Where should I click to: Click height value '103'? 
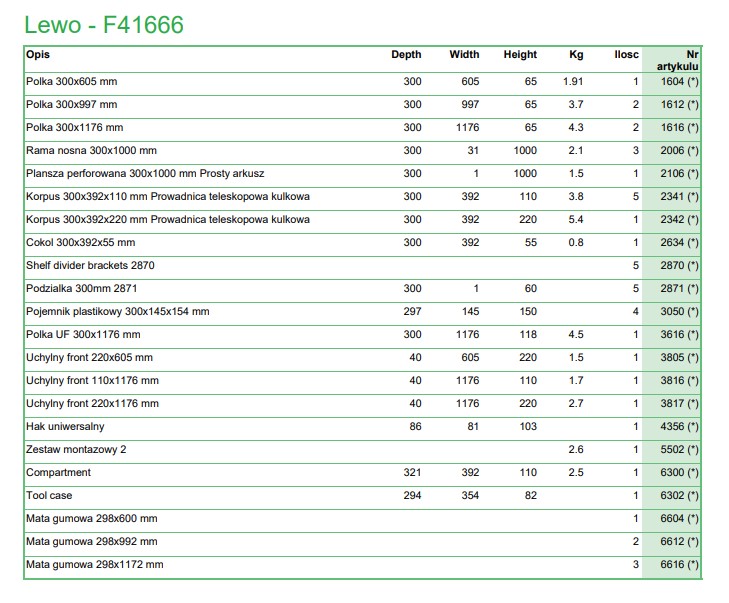click(528, 427)
